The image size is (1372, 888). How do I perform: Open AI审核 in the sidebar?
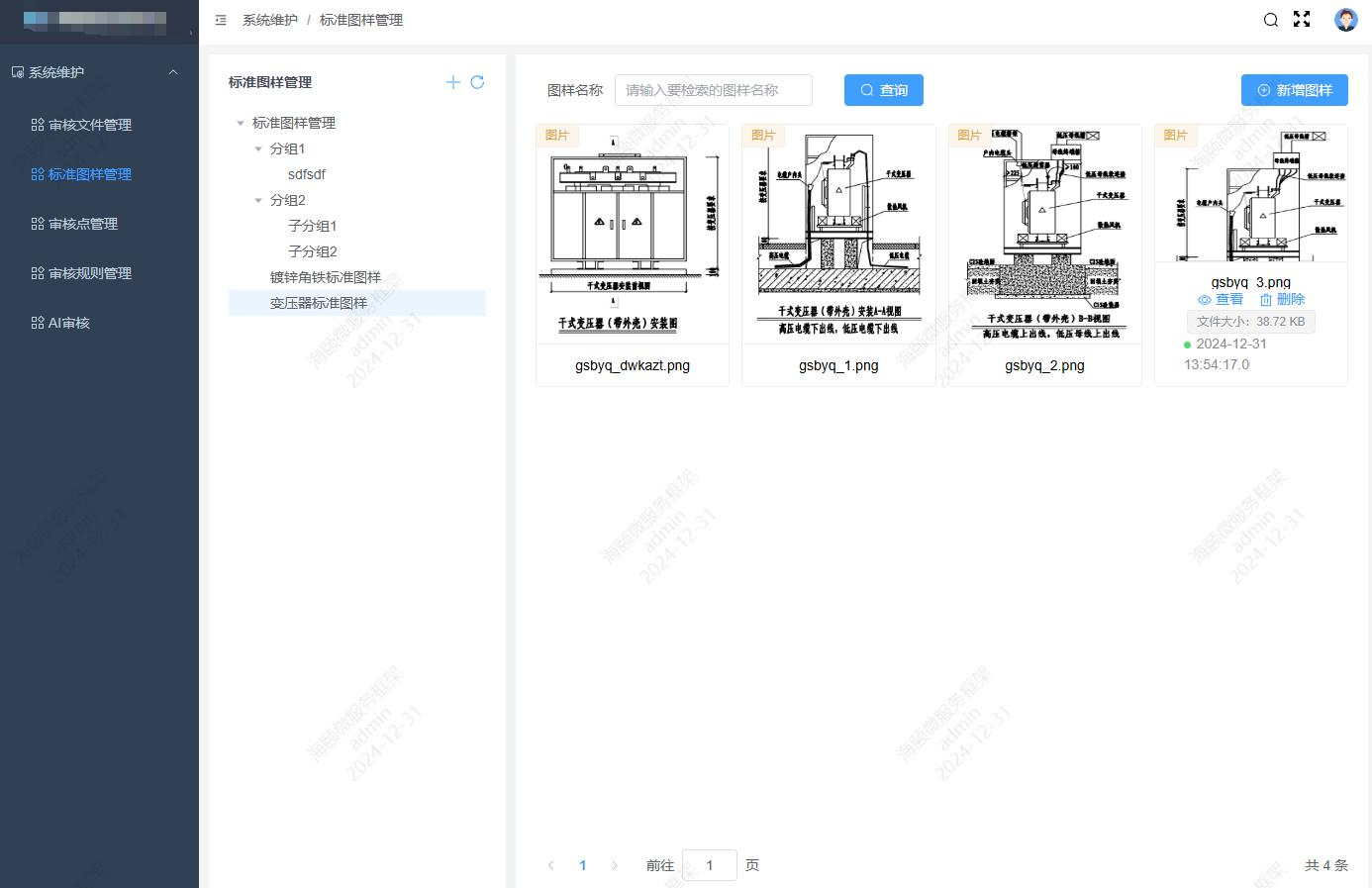[x=68, y=323]
